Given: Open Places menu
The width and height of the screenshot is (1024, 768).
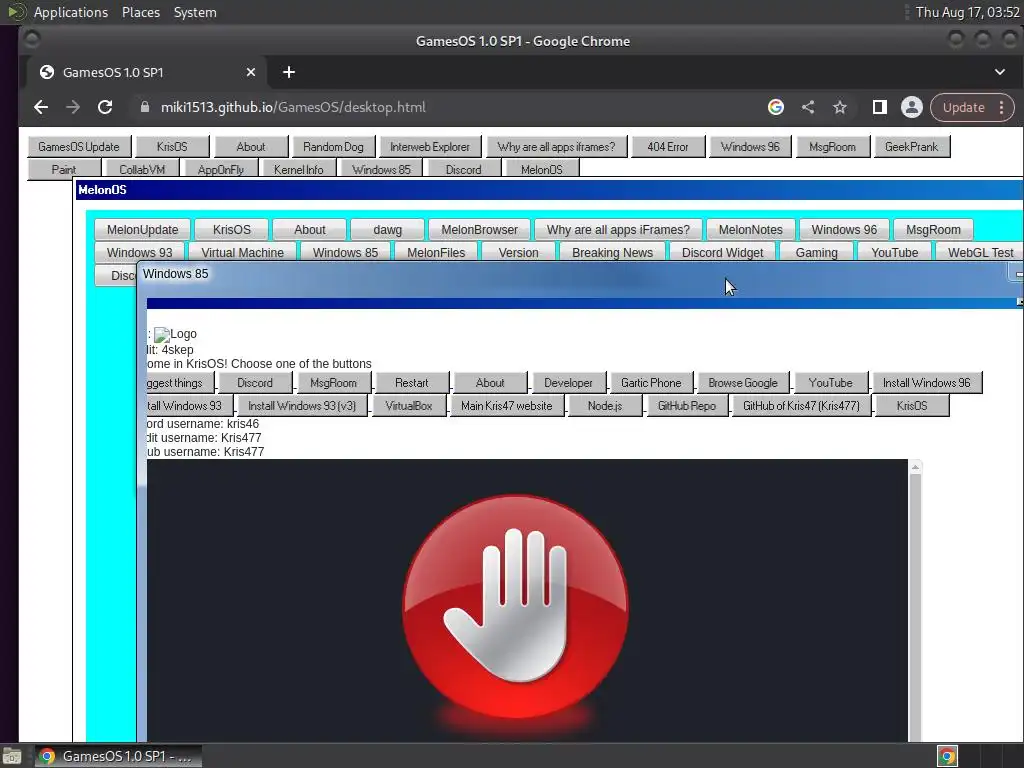Looking at the screenshot, I should [141, 12].
